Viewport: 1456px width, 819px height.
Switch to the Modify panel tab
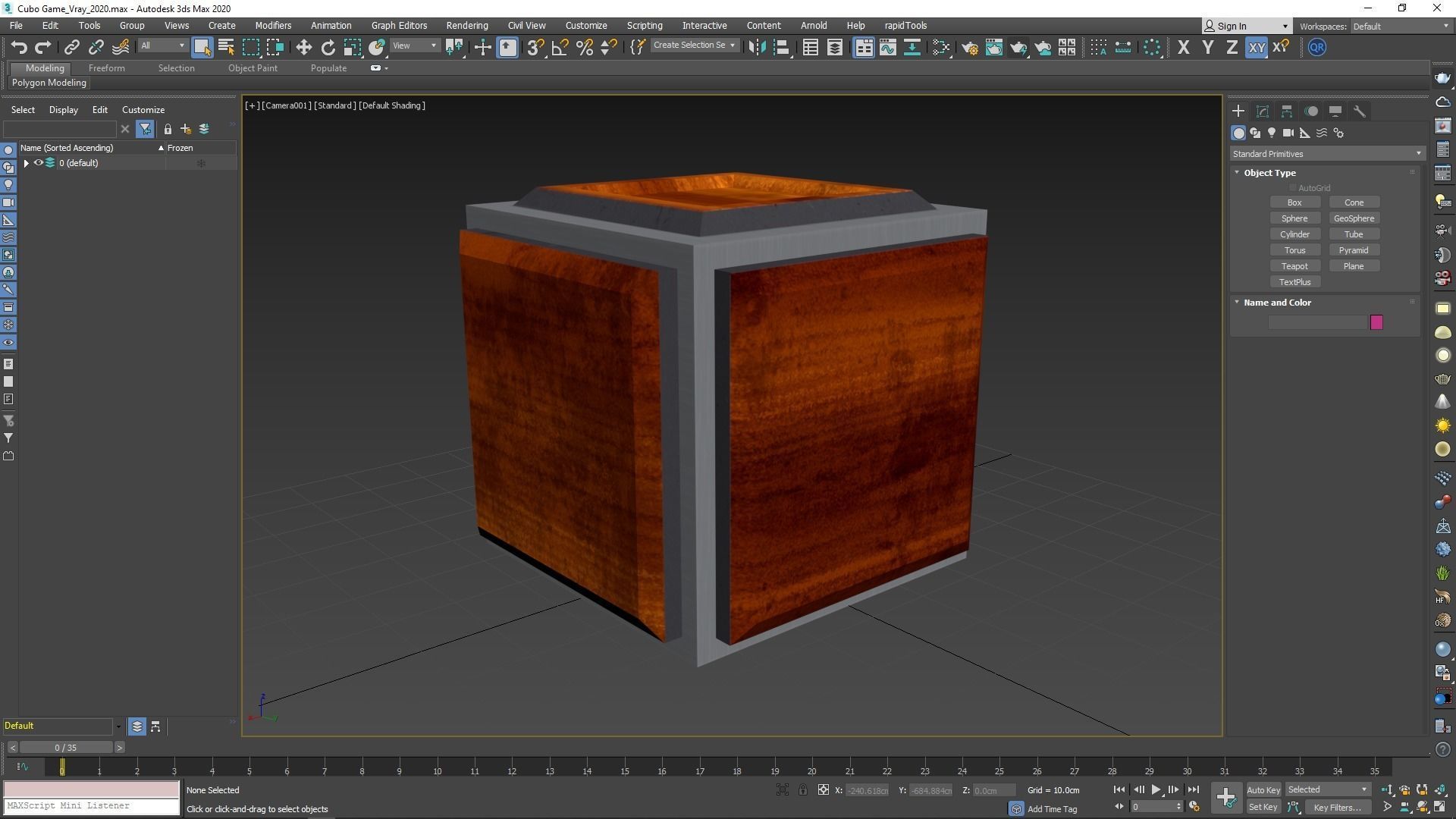click(x=1263, y=111)
